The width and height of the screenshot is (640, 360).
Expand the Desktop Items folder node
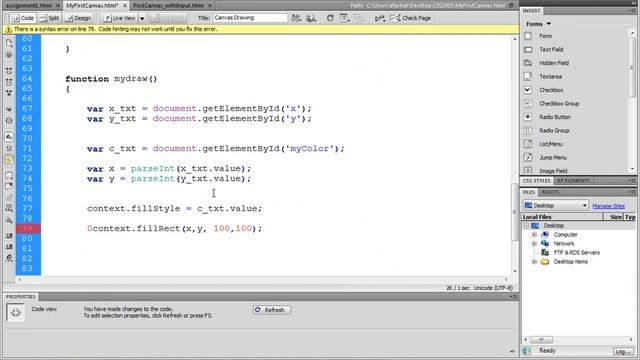tap(534, 262)
